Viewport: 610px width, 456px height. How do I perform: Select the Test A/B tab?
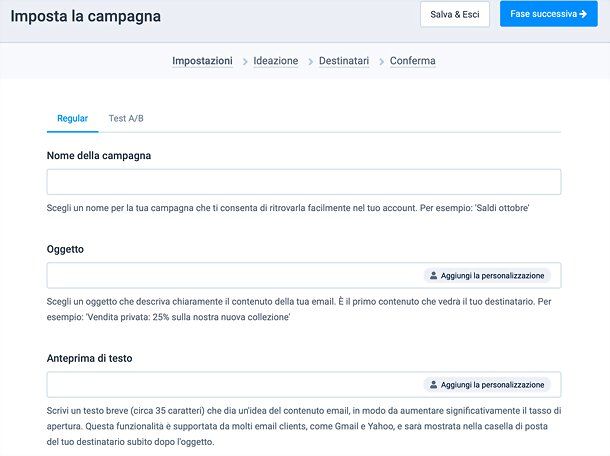click(x=126, y=119)
